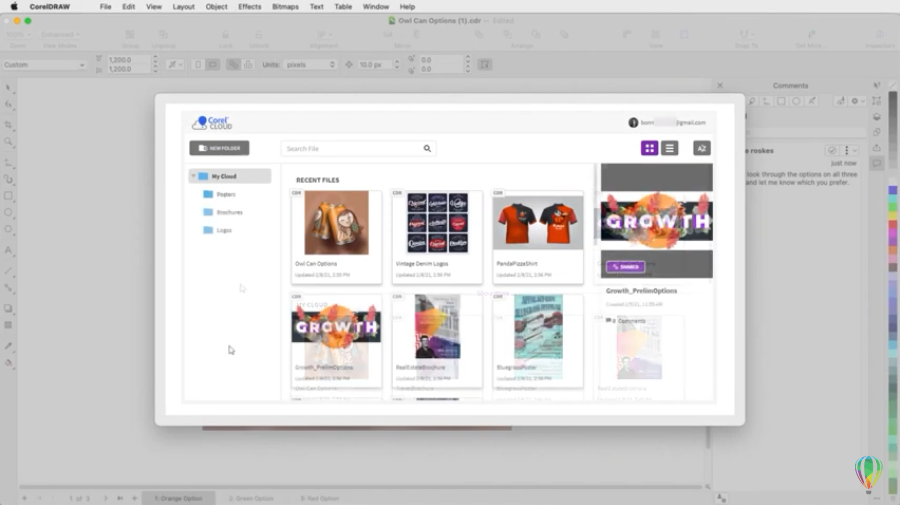This screenshot has width=900, height=505.
Task: Select the Crop tool in the toolbox
Action: click(x=8, y=125)
